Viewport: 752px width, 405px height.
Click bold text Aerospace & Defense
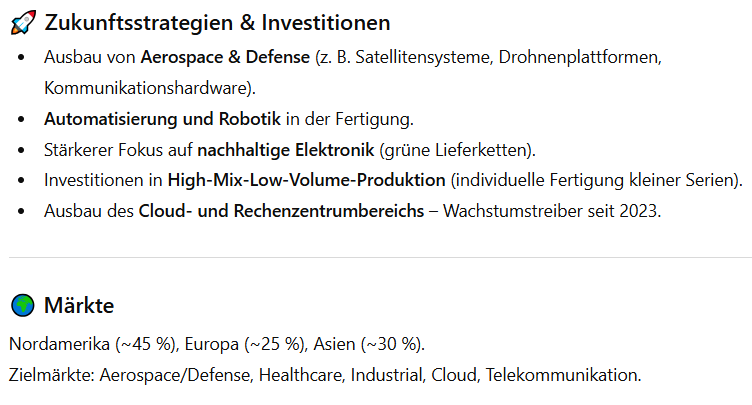pyautogui.click(x=225, y=57)
